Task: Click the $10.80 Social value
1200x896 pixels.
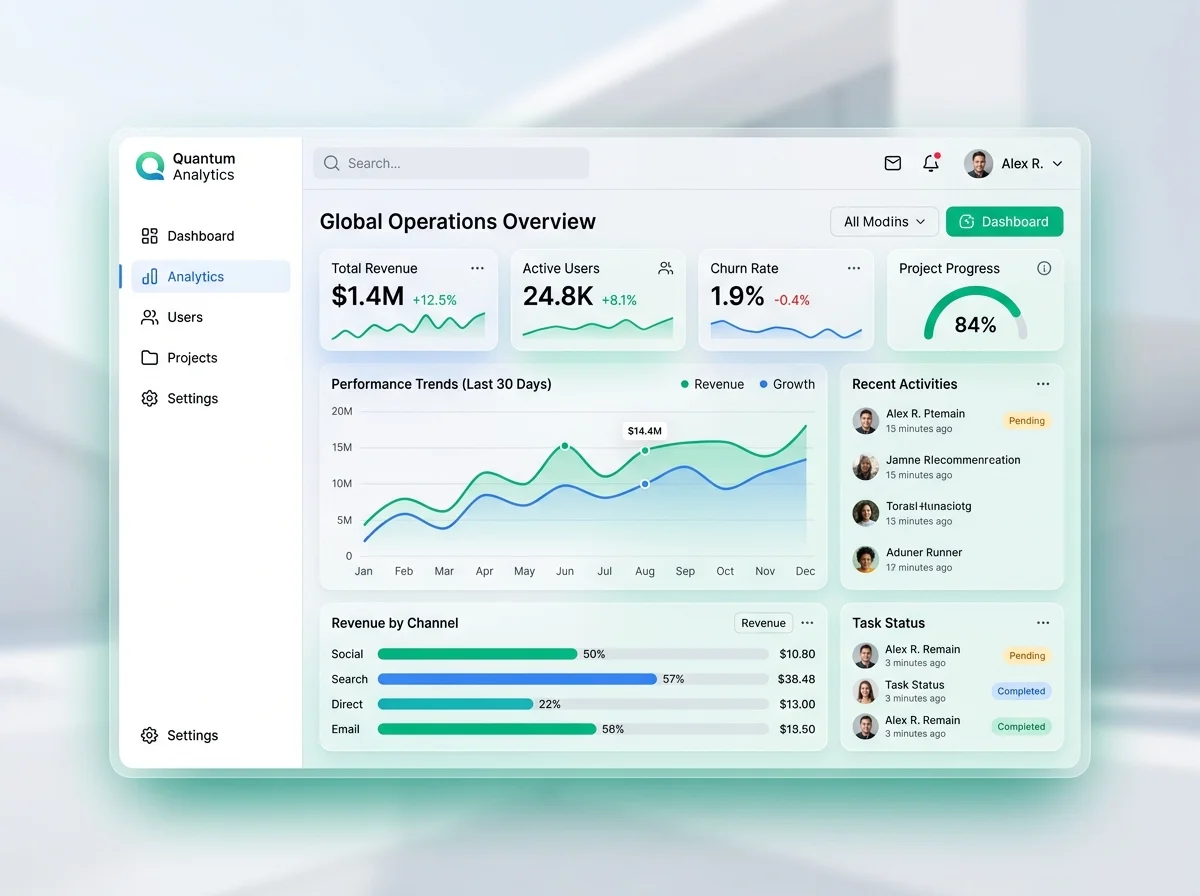Action: (796, 654)
